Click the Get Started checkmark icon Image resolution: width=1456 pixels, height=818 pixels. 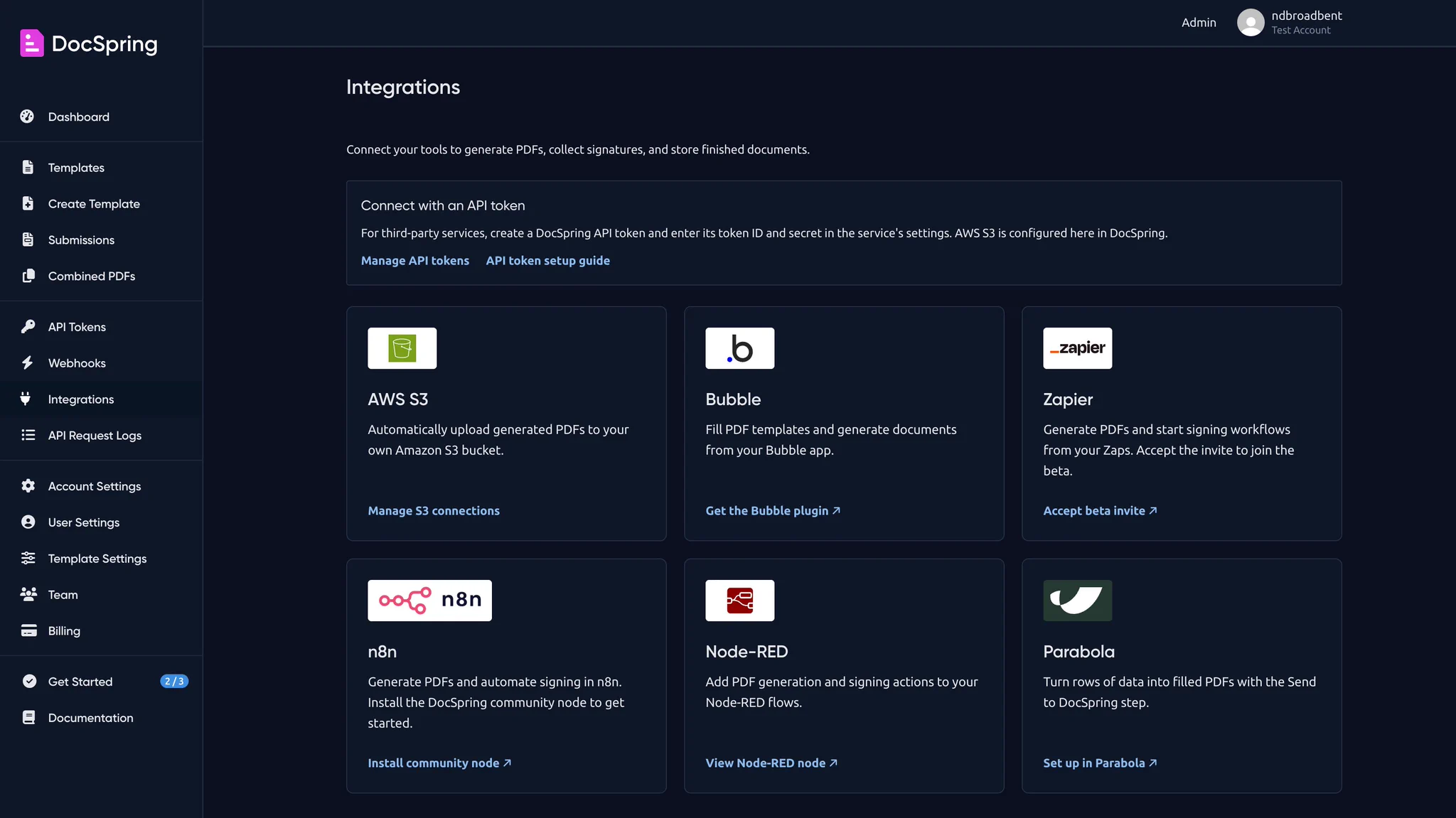[x=29, y=681]
